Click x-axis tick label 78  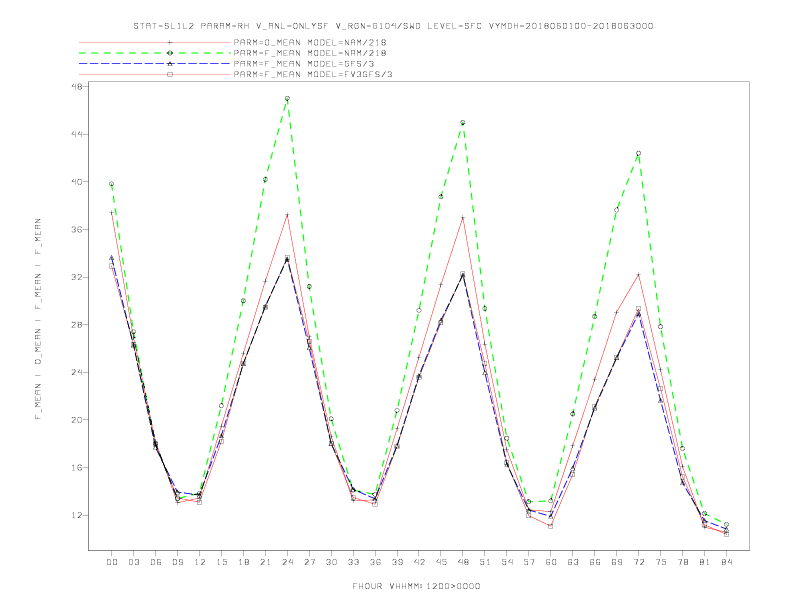682,562
